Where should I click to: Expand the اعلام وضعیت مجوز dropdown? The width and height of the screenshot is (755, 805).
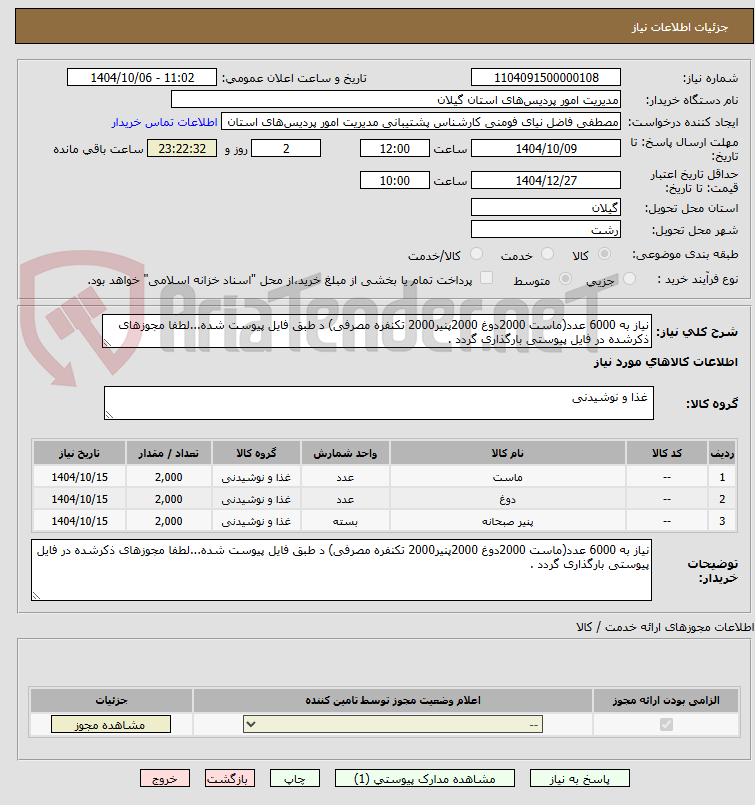[x=393, y=724]
